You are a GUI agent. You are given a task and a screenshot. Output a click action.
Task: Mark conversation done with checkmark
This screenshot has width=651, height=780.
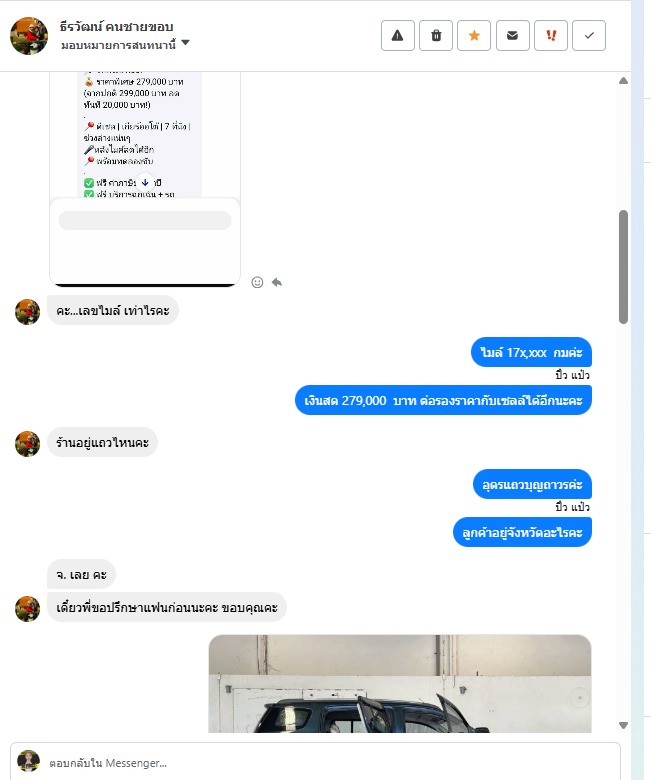click(589, 35)
